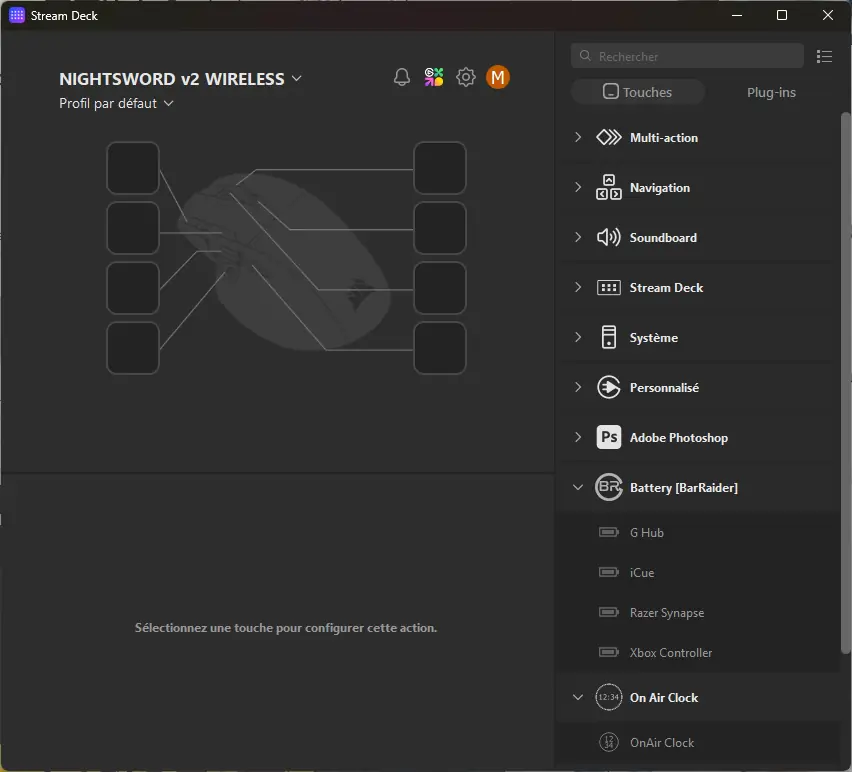Click the Système computer icon
The width and height of the screenshot is (852, 772).
coord(609,337)
